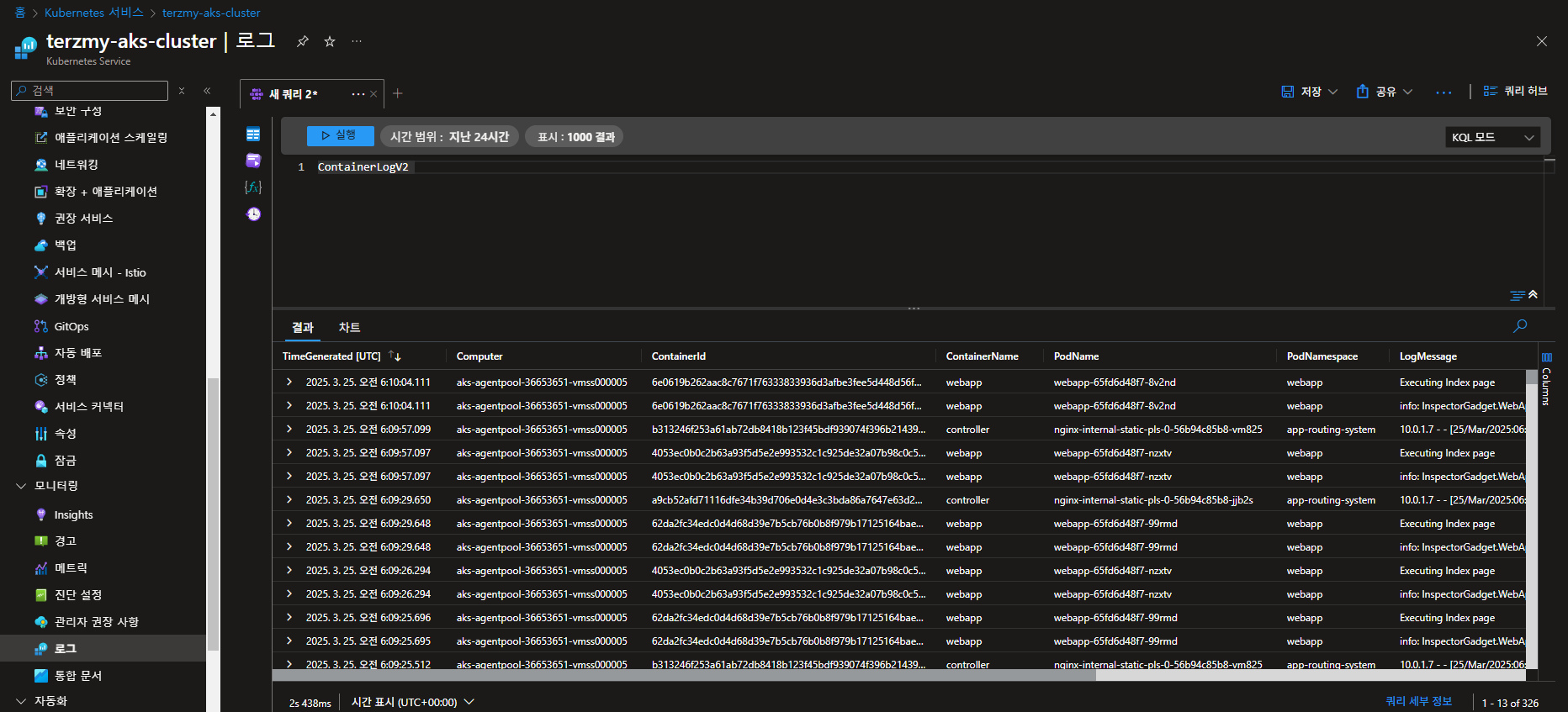Clear the sidebar search with X icon
The width and height of the screenshot is (1568, 712).
[182, 91]
